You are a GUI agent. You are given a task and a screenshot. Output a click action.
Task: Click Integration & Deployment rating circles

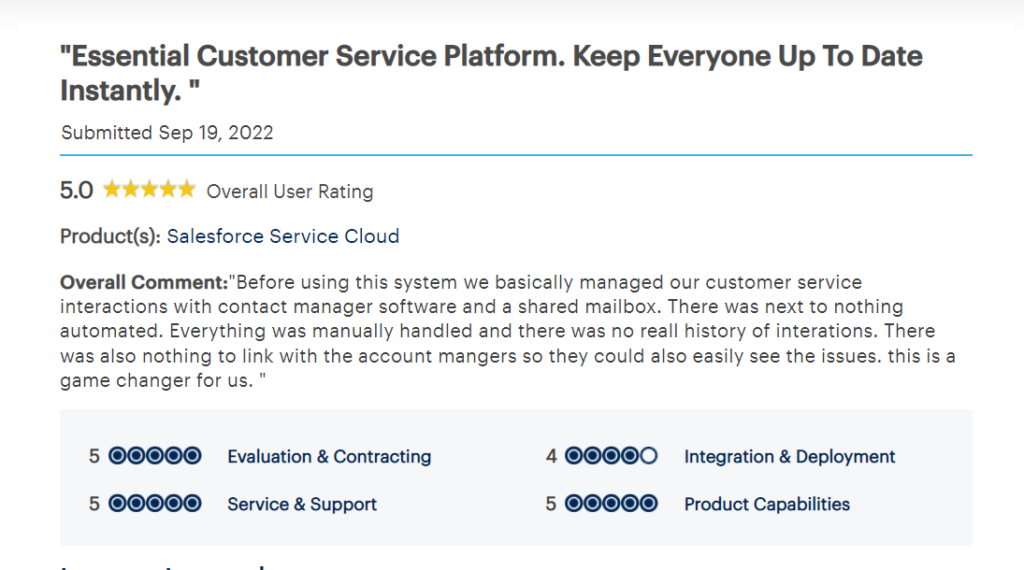pyautogui.click(x=611, y=456)
